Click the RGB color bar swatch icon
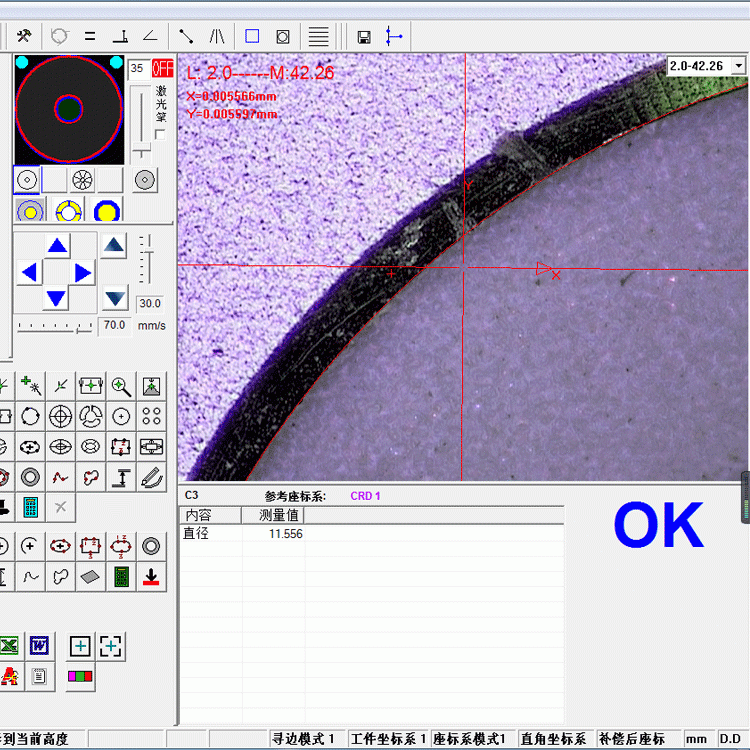 click(x=81, y=677)
